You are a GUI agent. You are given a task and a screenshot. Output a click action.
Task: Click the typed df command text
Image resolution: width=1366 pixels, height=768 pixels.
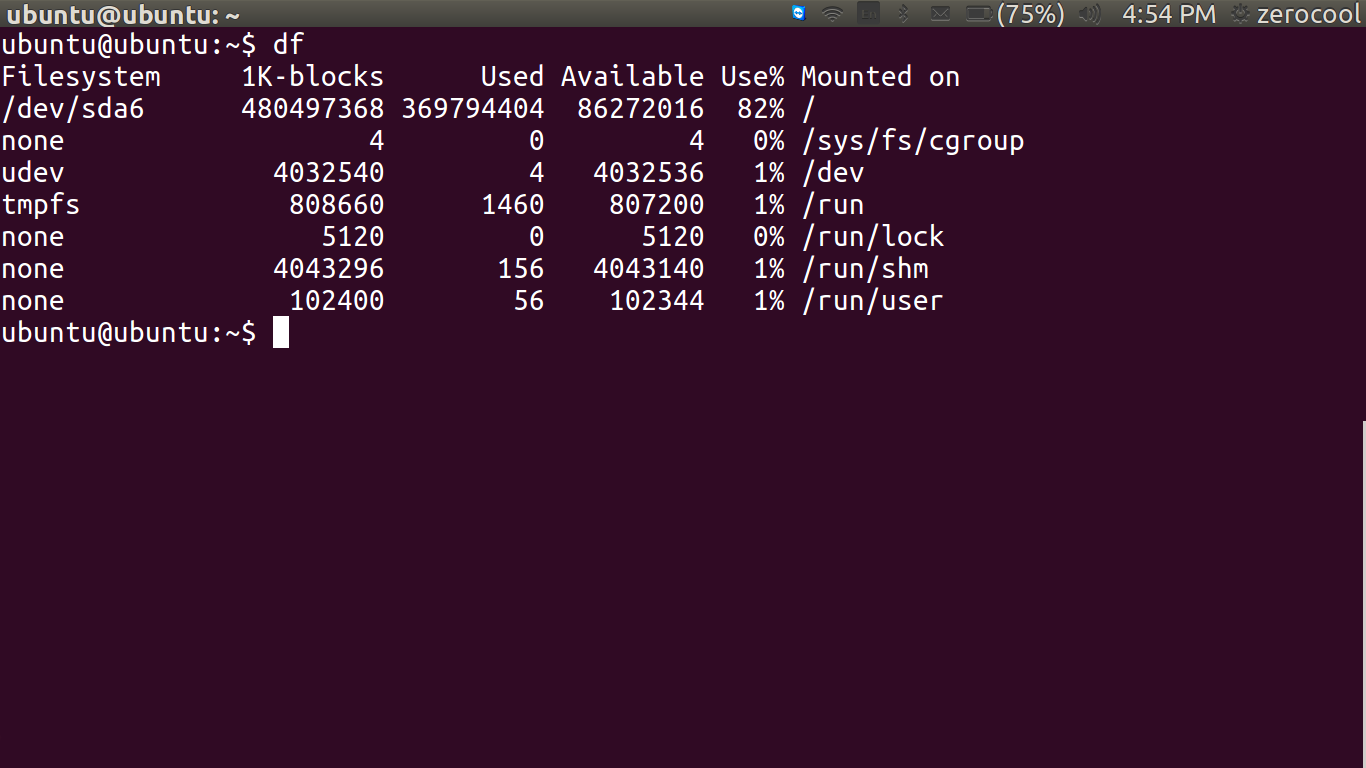tap(288, 44)
